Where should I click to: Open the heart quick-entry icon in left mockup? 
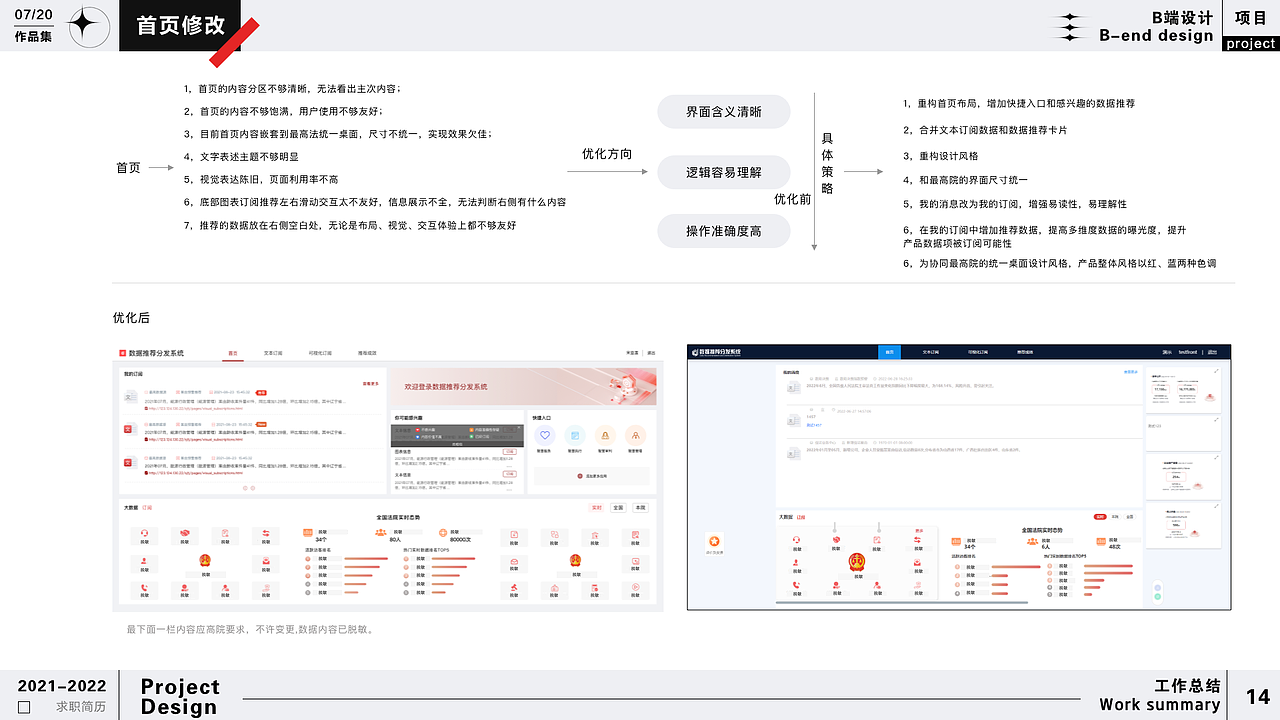click(545, 435)
